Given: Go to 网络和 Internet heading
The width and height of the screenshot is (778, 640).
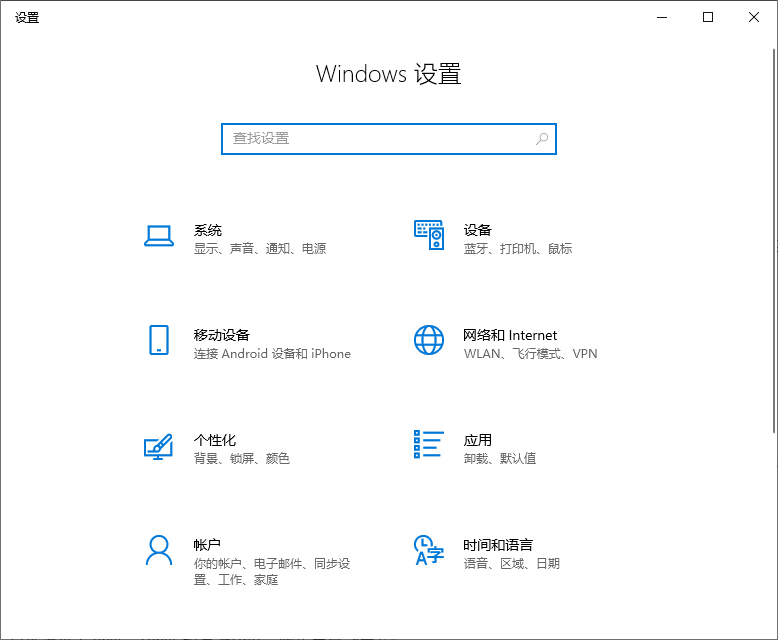Looking at the screenshot, I should tap(510, 335).
